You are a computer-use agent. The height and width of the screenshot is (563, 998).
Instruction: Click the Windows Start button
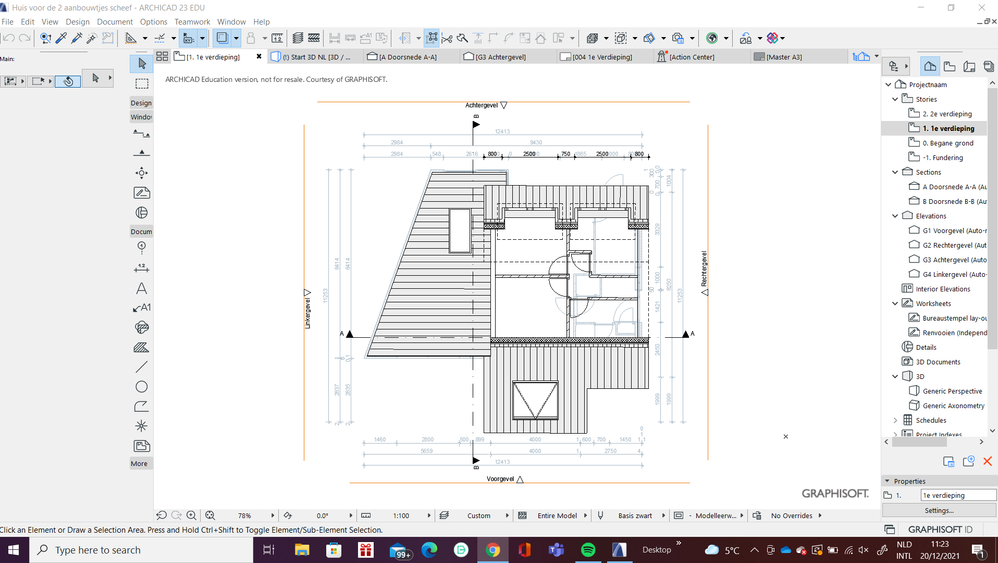[14, 550]
